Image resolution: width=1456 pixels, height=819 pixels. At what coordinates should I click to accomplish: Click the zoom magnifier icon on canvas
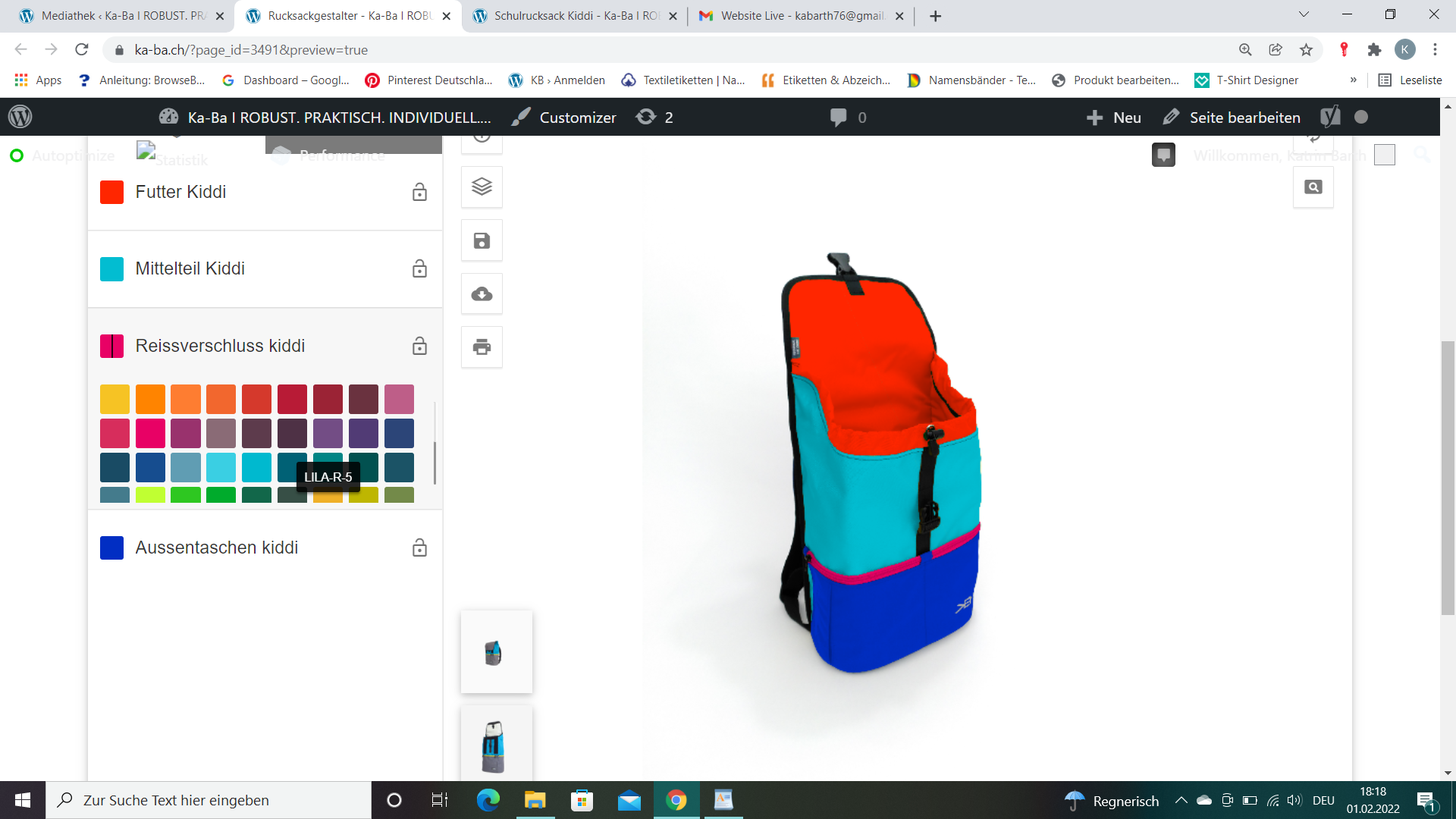[x=1313, y=187]
